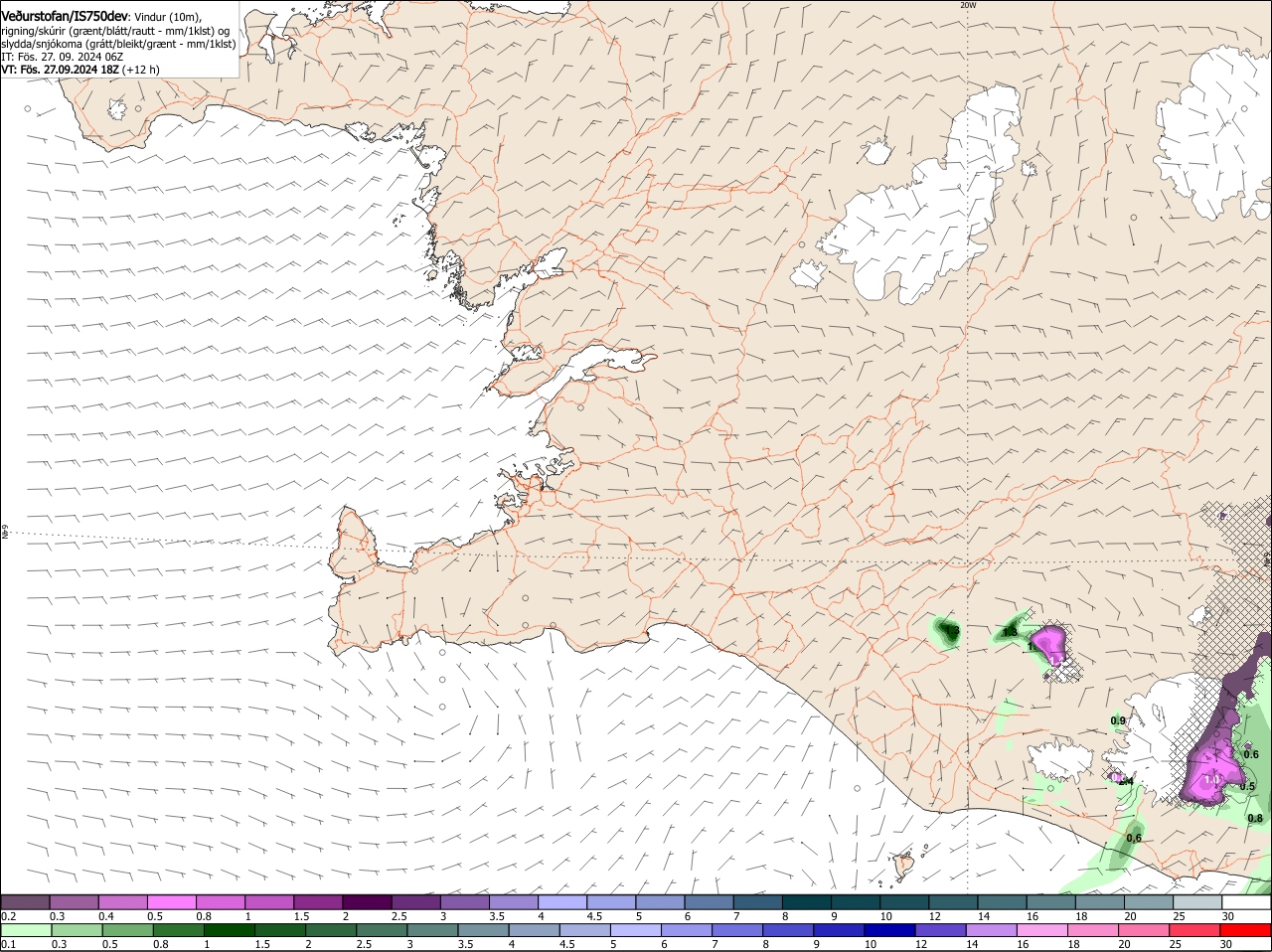Click the 20W longitude label at map top
1272x952 pixels.
click(x=968, y=5)
